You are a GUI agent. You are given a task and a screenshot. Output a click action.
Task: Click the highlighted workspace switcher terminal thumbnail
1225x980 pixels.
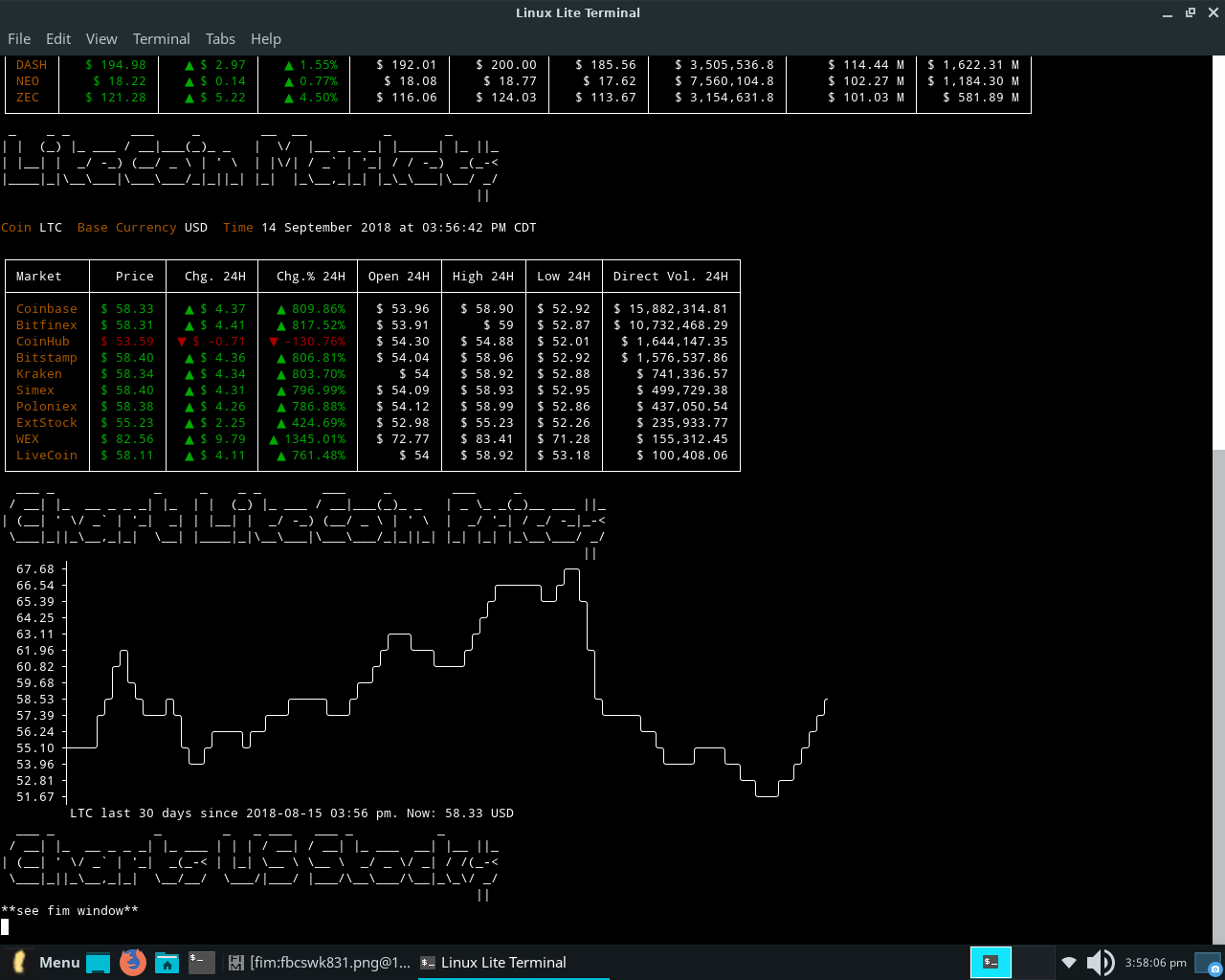point(991,963)
